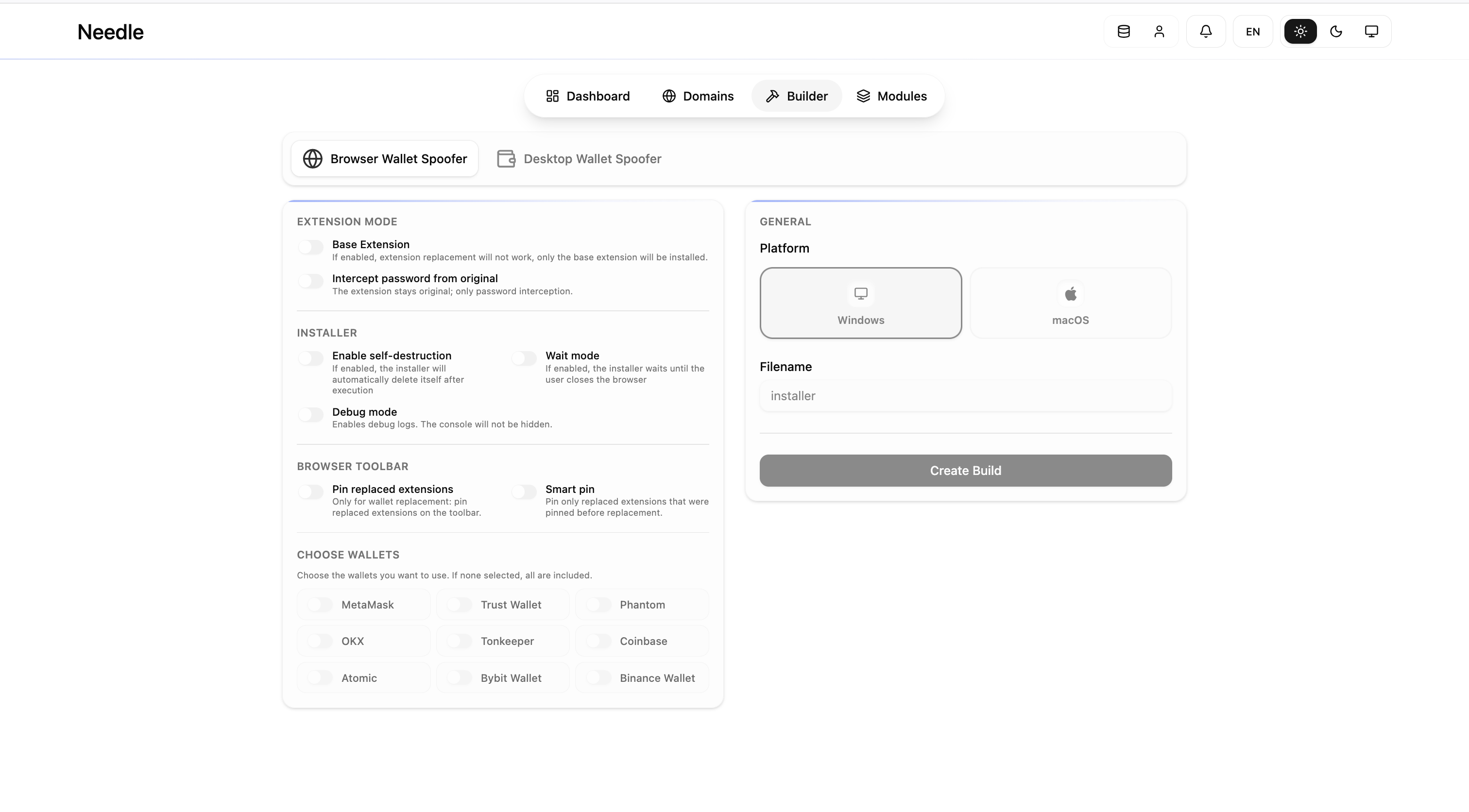
Task: Click the GENERAL section heading
Action: point(785,222)
